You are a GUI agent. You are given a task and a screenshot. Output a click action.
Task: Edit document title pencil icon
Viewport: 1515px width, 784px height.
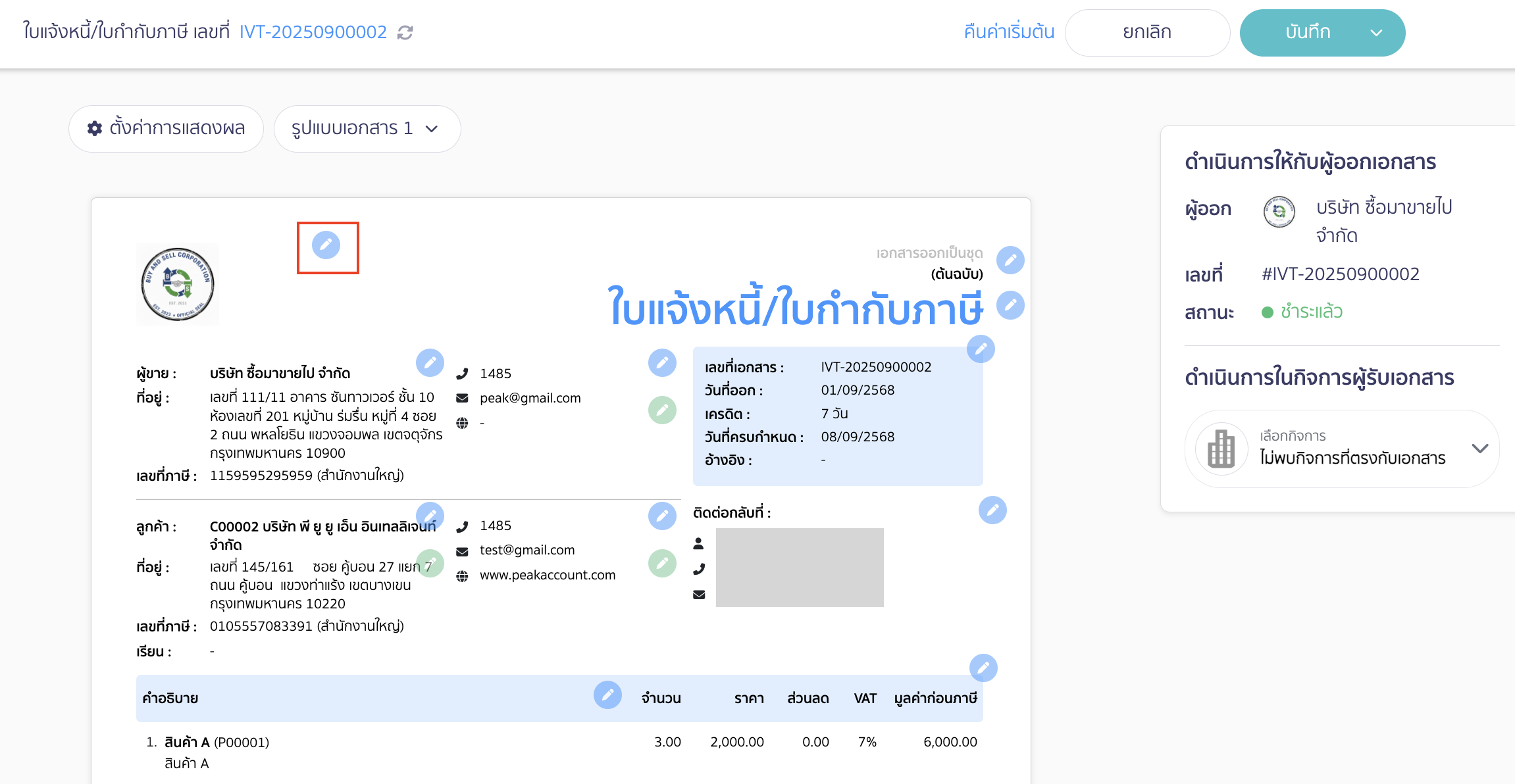[x=1011, y=305]
